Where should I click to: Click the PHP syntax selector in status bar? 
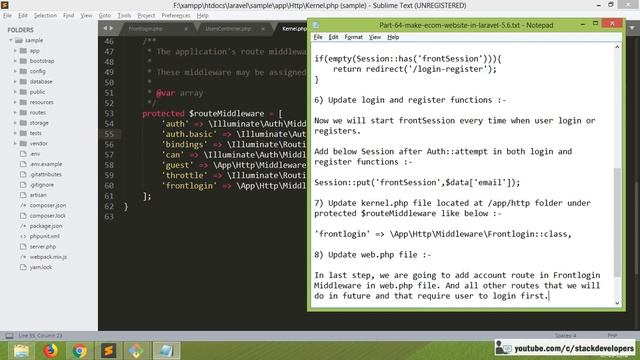pos(612,336)
